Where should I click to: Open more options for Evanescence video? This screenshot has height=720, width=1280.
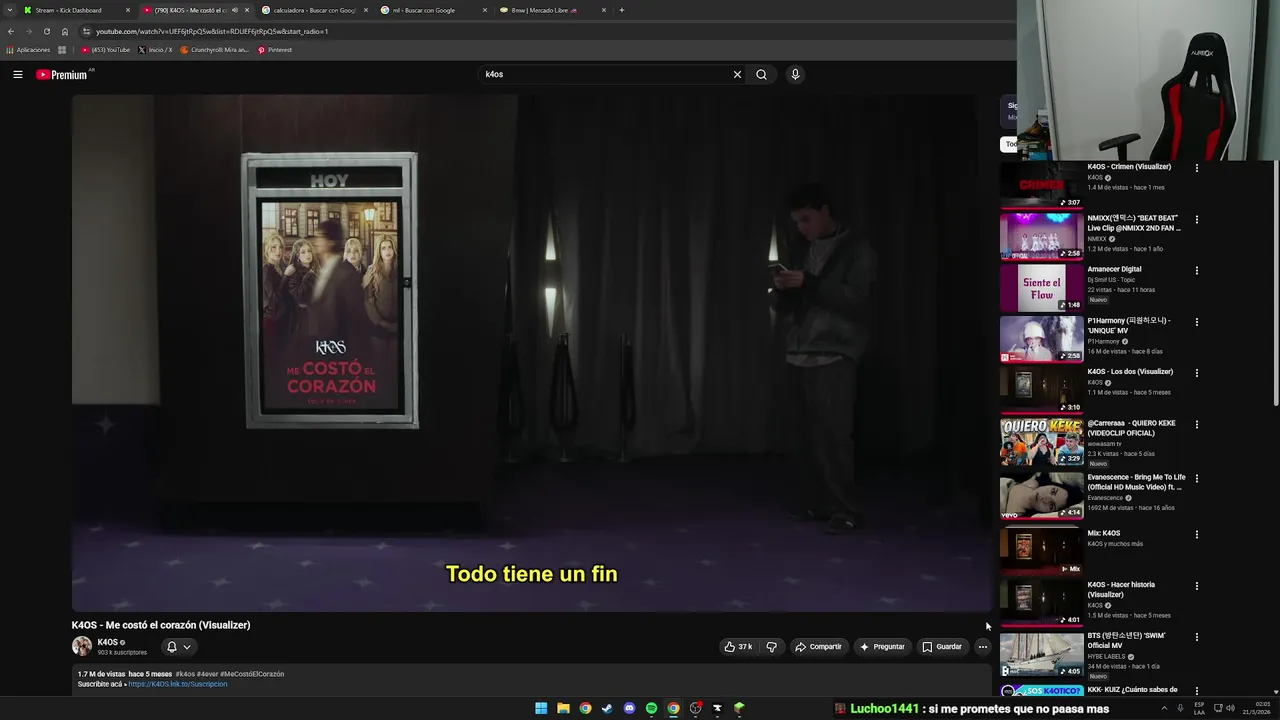tap(1196, 478)
